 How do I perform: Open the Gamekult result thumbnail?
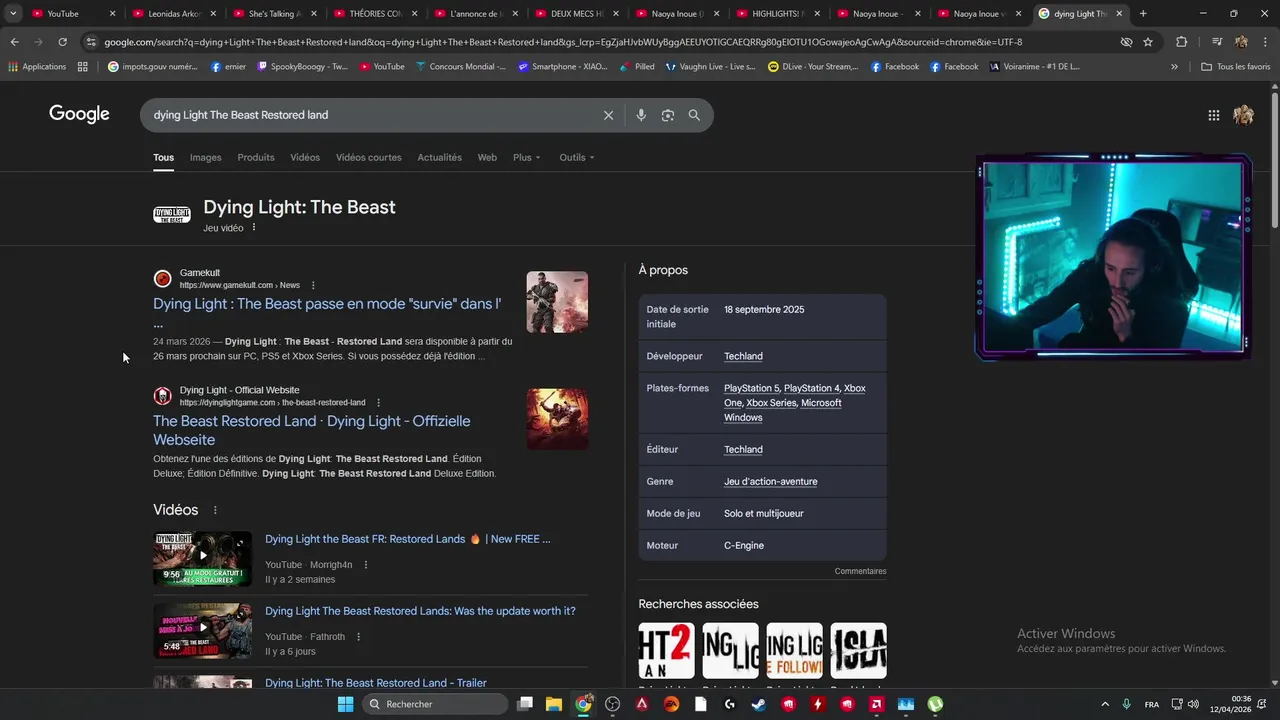[x=557, y=302]
